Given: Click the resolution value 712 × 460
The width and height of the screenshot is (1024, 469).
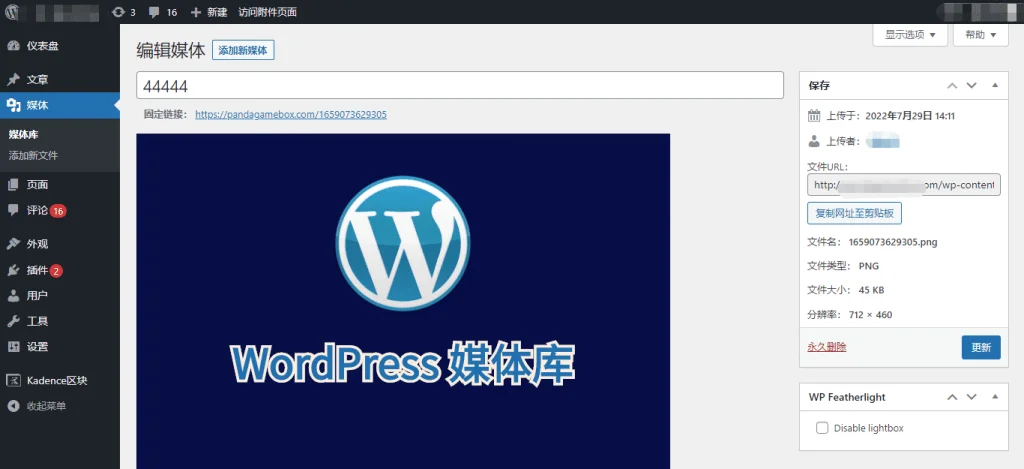Looking at the screenshot, I should [870, 315].
